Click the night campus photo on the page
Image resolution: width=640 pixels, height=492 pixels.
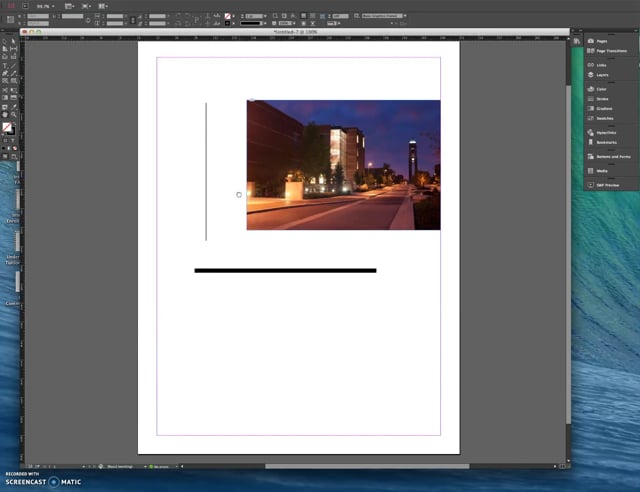(x=343, y=165)
